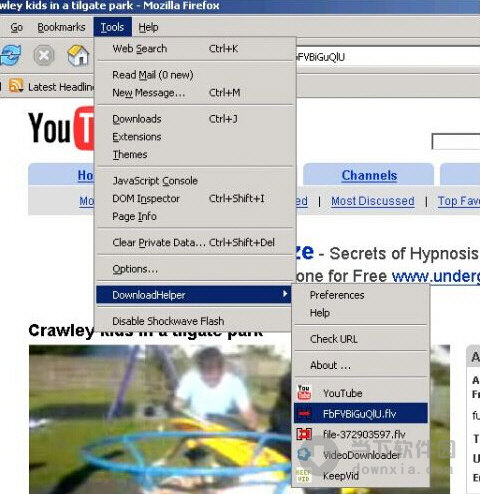The width and height of the screenshot is (480, 494).
Task: Click the YouTube icon in DownloadHelper submenu
Action: coord(304,392)
